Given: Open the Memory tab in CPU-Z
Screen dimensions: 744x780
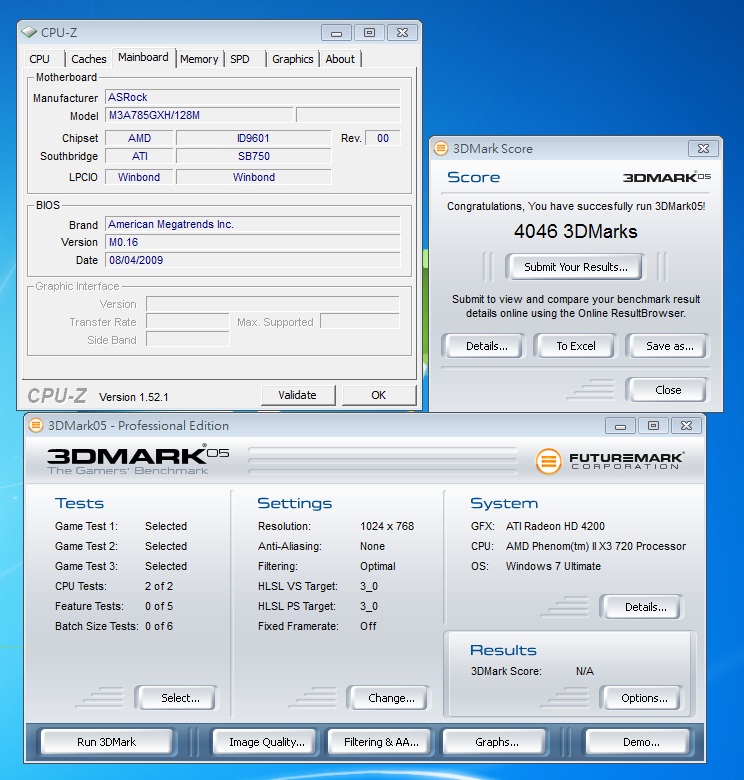Looking at the screenshot, I should pos(199,59).
